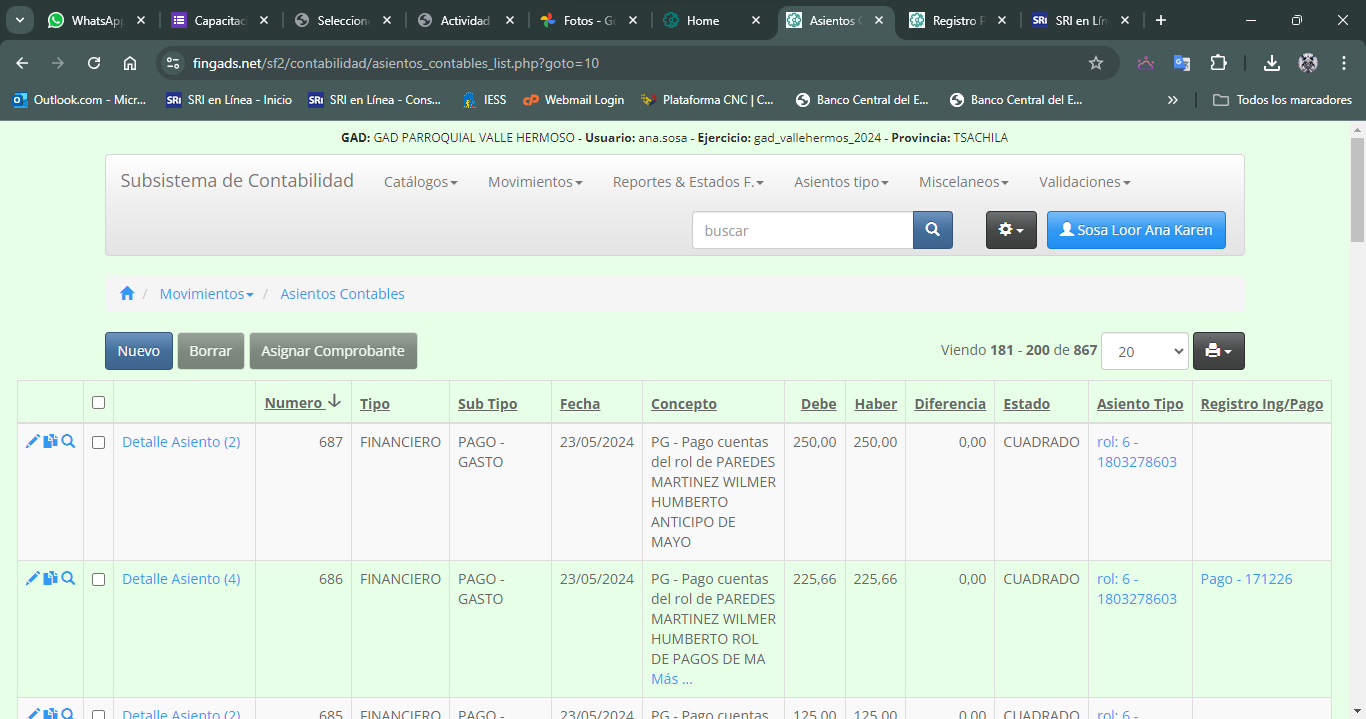Viewport: 1366px width, 719px height.
Task: Check the box for asiento 686
Action: (x=98, y=579)
